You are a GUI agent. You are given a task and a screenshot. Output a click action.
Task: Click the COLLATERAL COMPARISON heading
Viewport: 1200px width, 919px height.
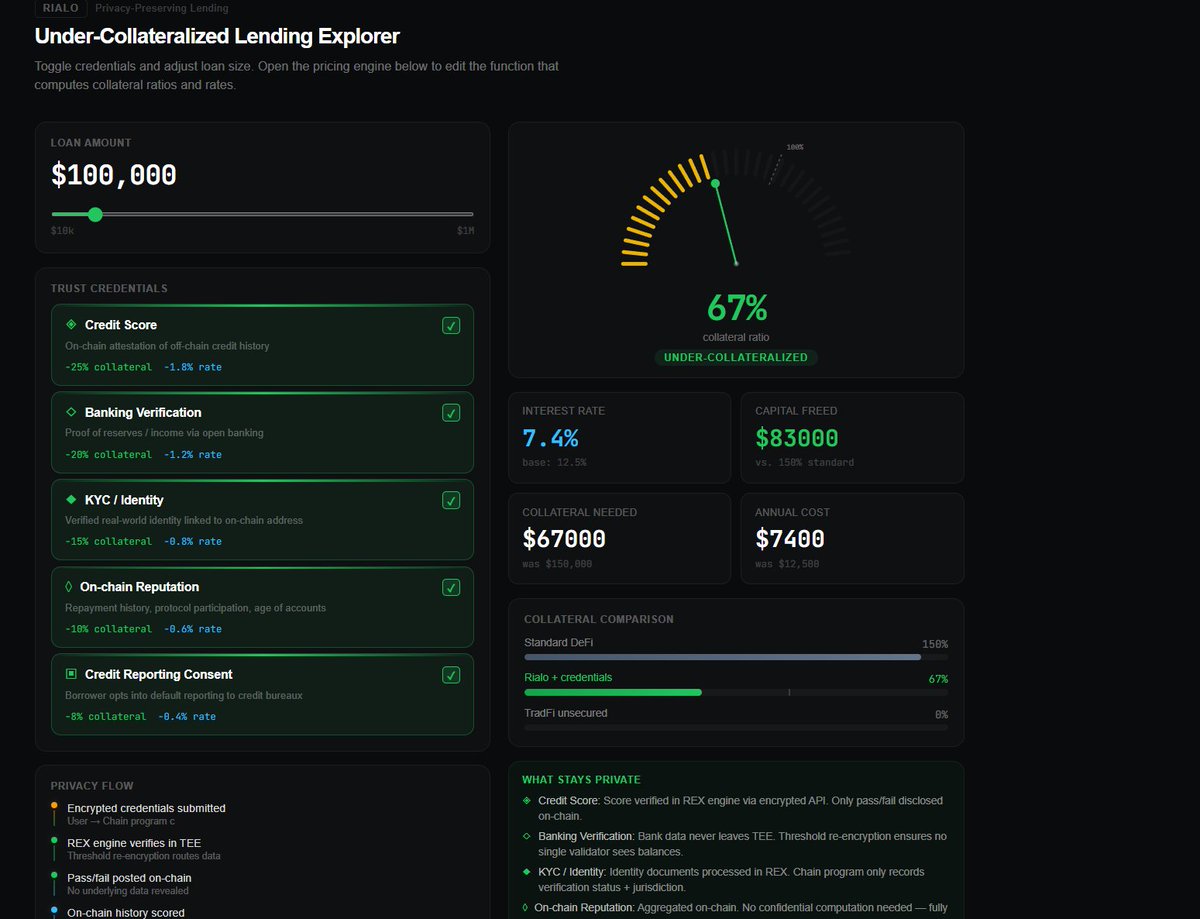tap(599, 619)
